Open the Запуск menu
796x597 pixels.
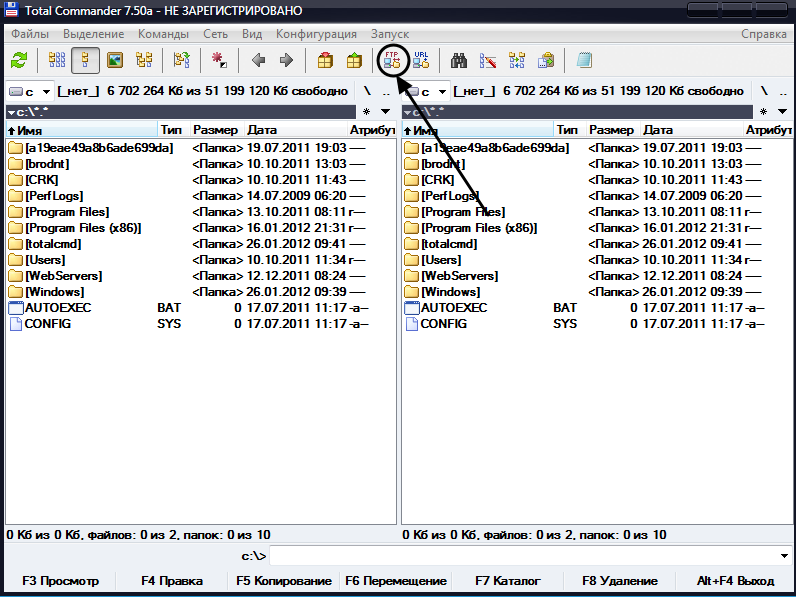pos(390,34)
